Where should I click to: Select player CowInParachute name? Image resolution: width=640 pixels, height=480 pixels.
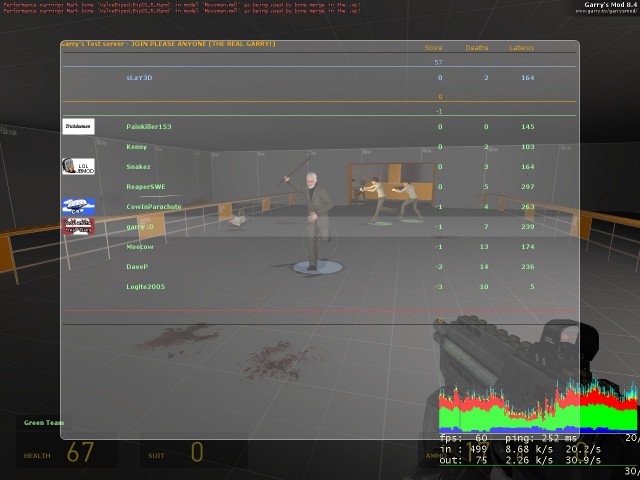coord(153,207)
